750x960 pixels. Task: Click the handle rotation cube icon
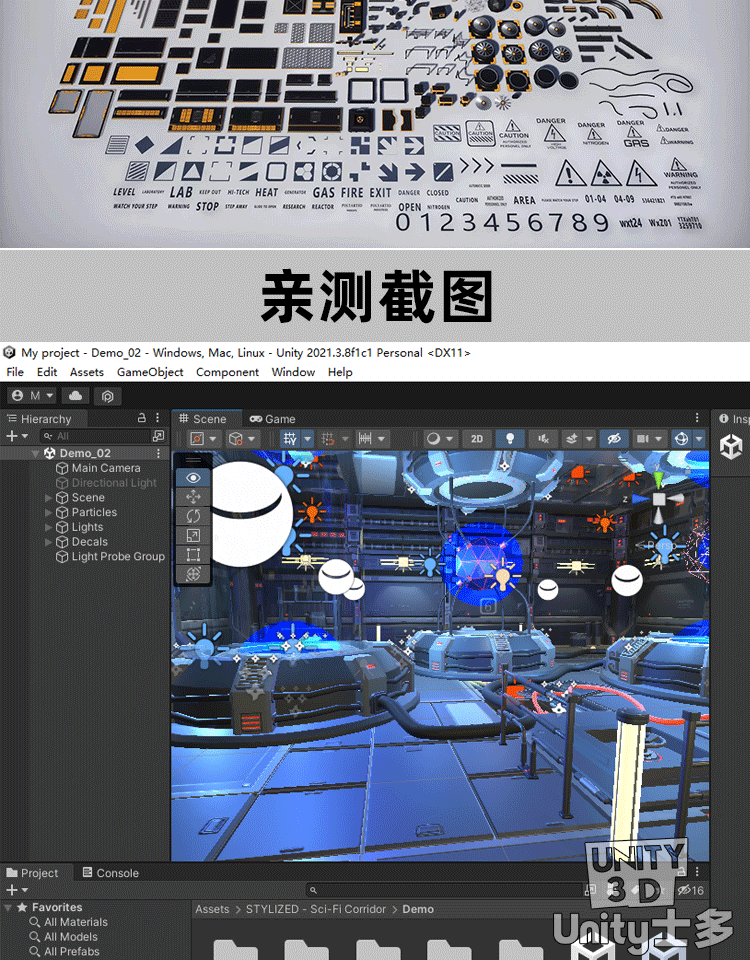235,438
